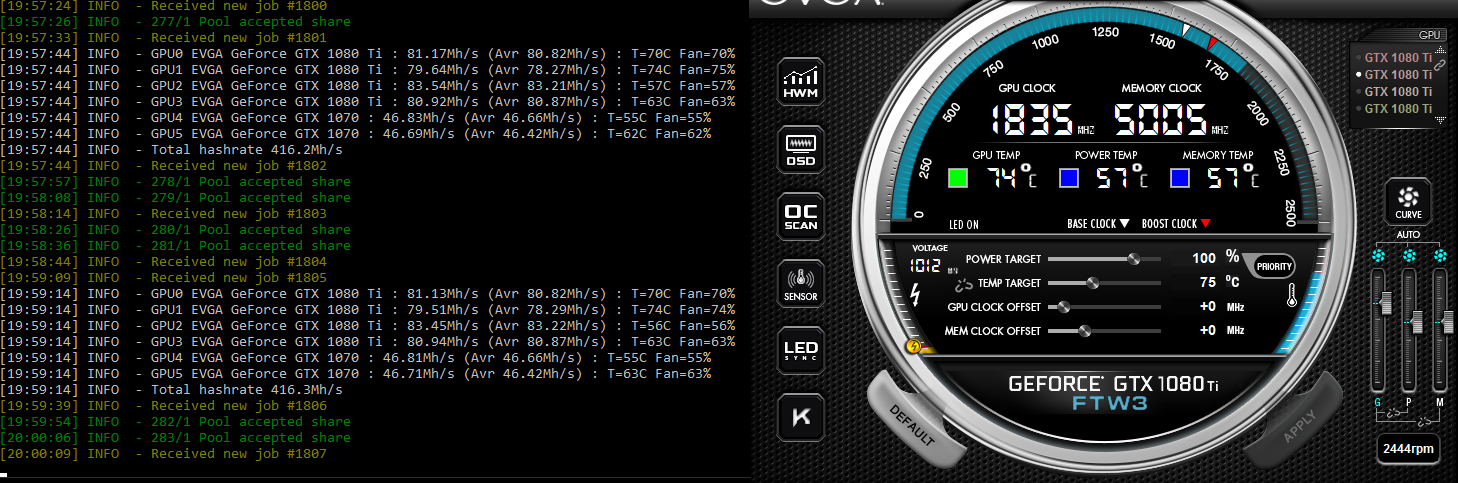1458x483 pixels.
Task: Toggle the G-P fan link icon
Action: [1395, 413]
